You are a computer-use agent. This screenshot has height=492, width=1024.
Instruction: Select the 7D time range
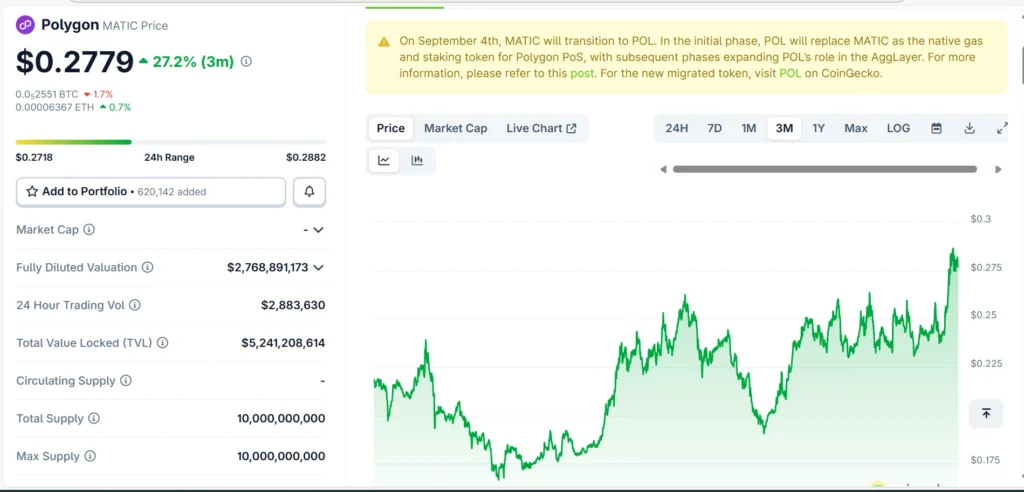pos(714,128)
